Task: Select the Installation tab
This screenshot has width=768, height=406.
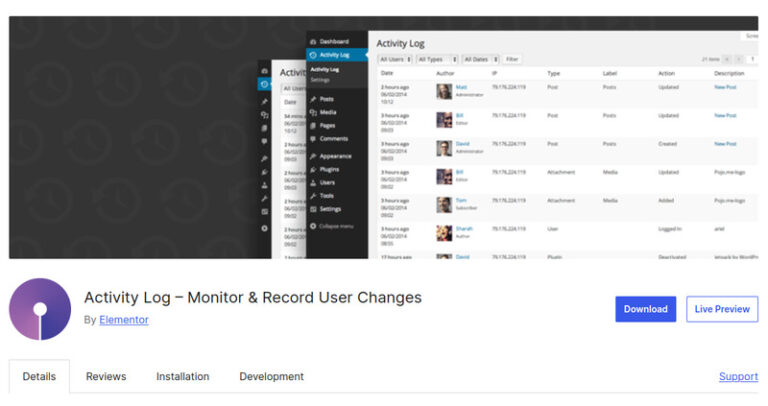Action: 183,376
